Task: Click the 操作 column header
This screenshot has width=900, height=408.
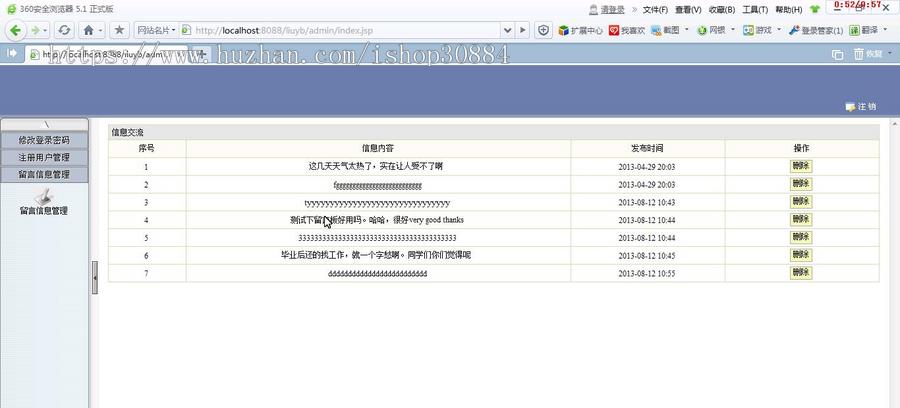Action: (801, 149)
